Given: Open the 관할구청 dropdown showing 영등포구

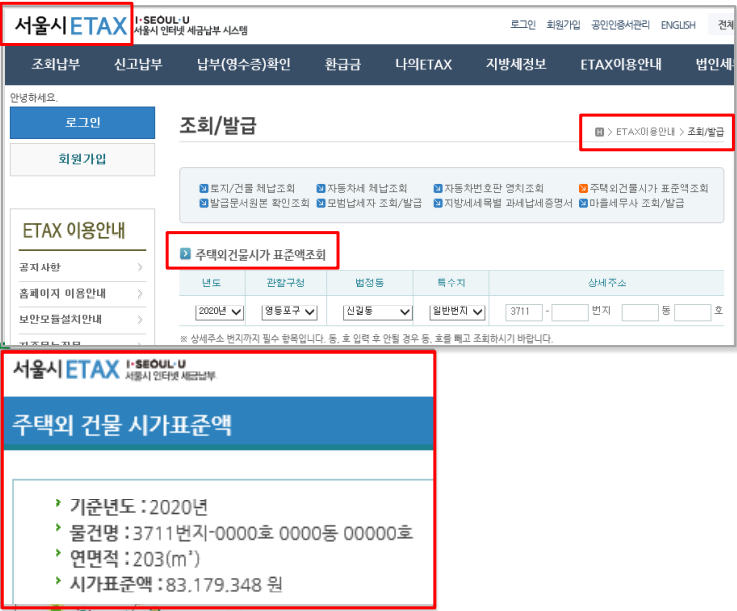Looking at the screenshot, I should [x=290, y=312].
